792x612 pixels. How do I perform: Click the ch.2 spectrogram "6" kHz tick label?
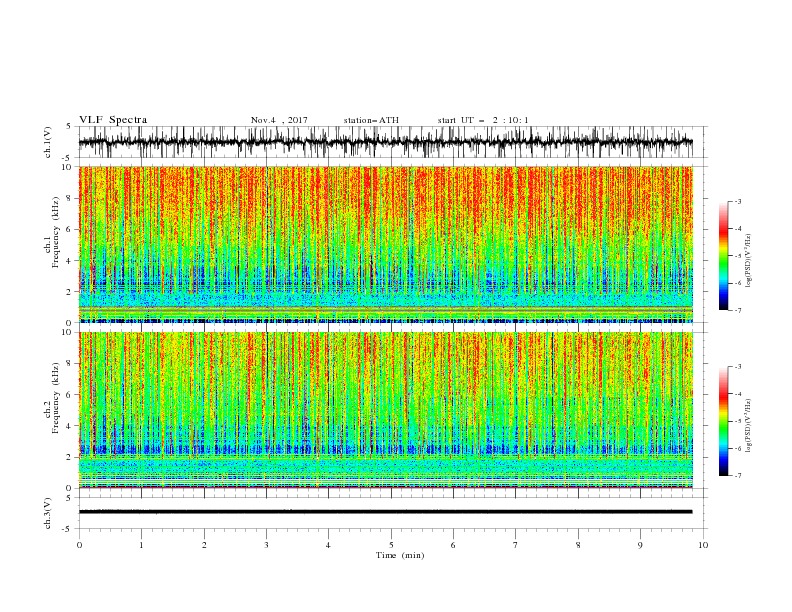[x=70, y=394]
